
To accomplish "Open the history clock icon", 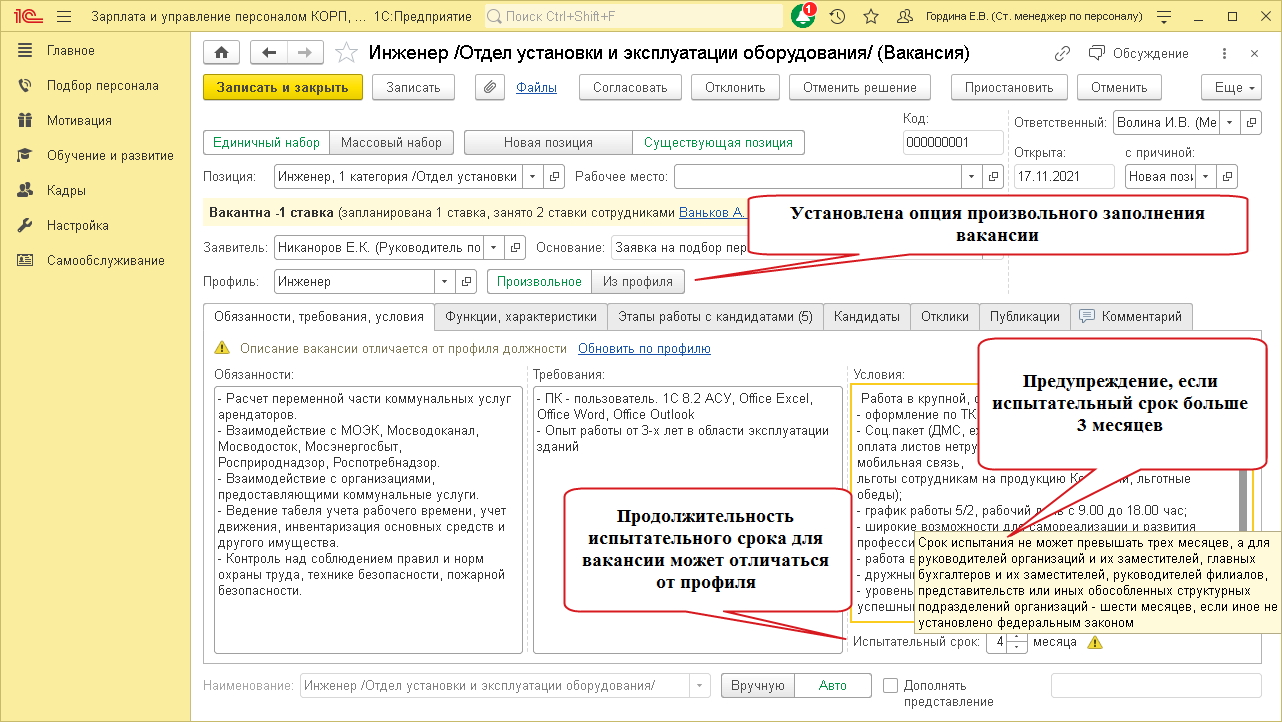I will (838, 17).
